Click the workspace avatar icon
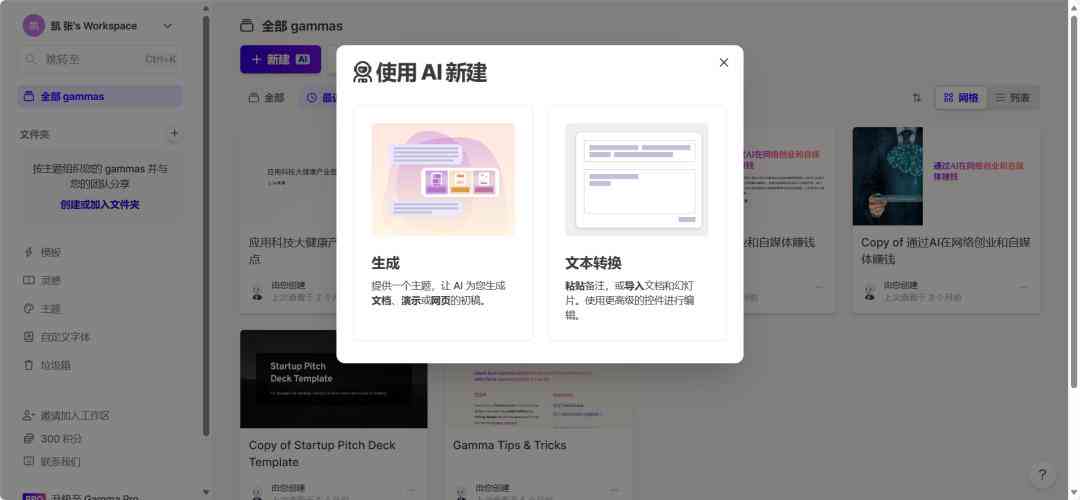1080x500 pixels. (x=34, y=26)
